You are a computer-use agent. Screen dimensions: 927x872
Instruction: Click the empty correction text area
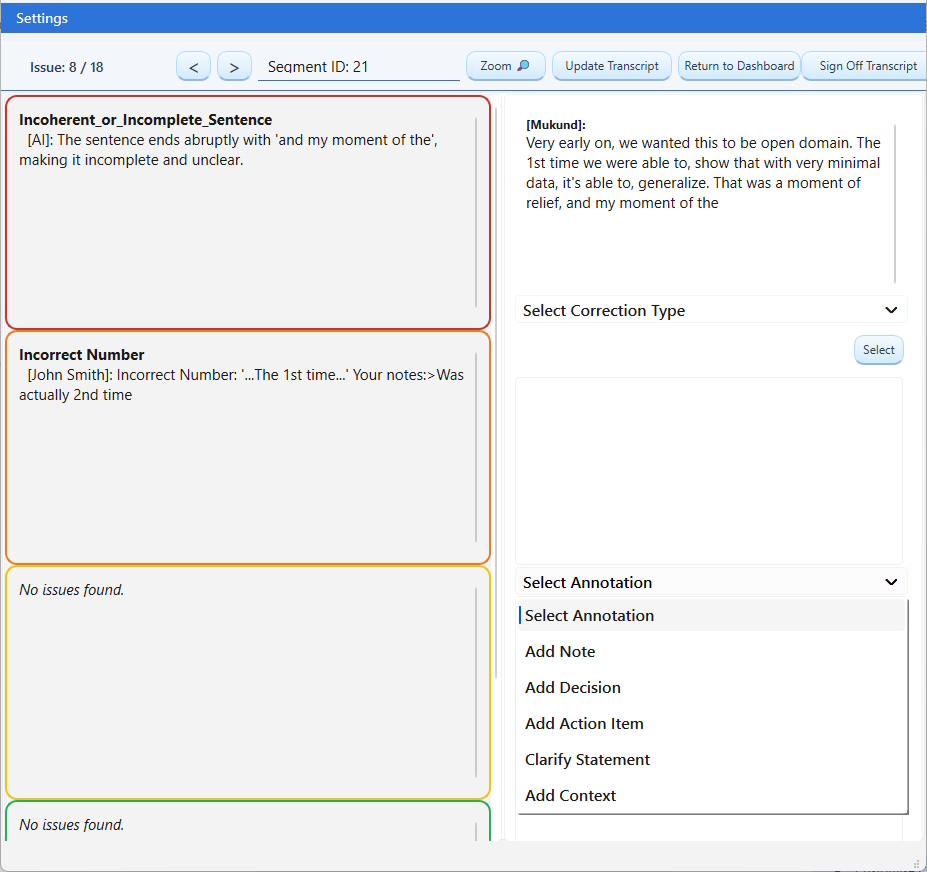point(709,471)
